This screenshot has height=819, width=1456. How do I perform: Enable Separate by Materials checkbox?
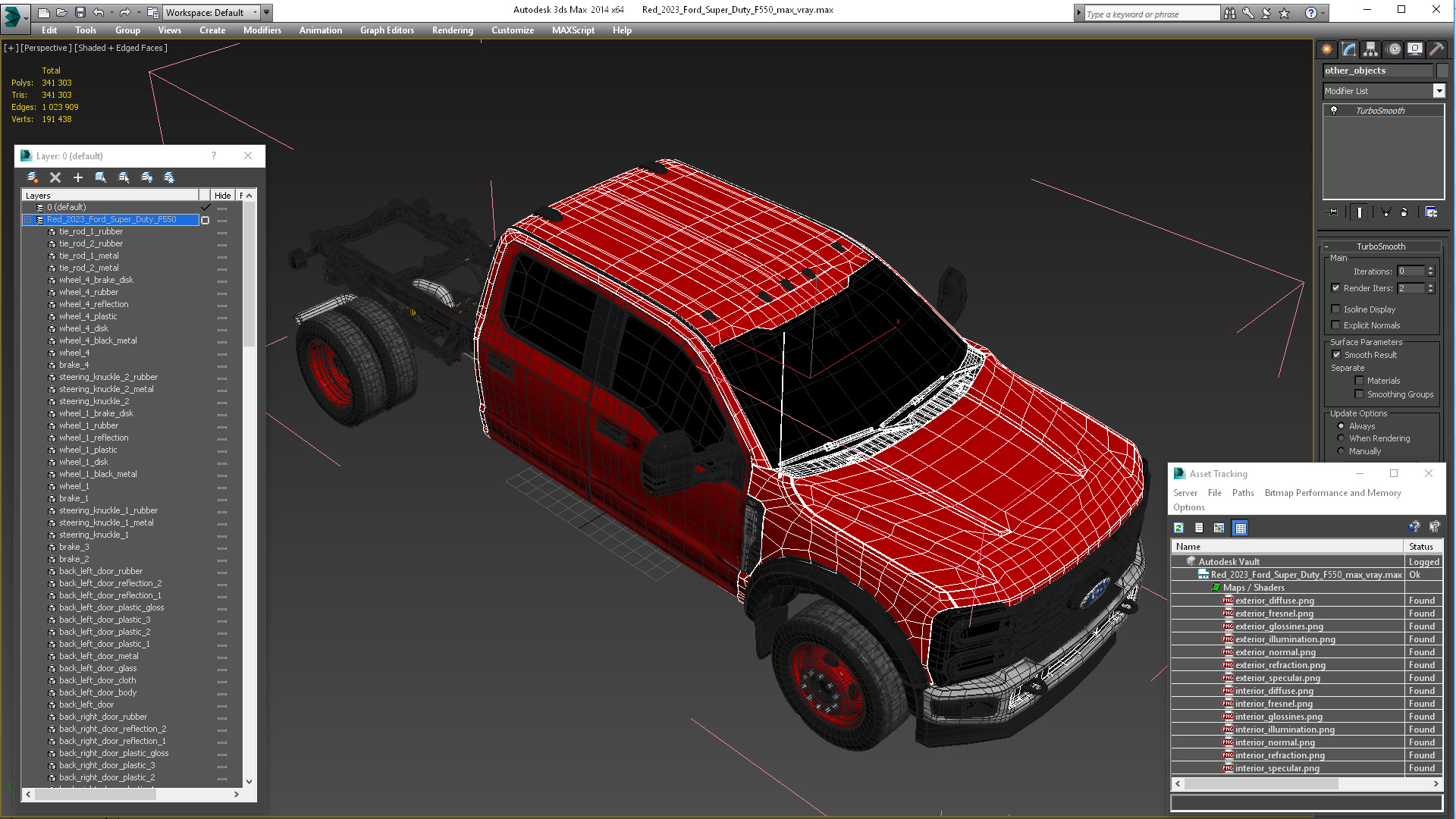(1360, 381)
